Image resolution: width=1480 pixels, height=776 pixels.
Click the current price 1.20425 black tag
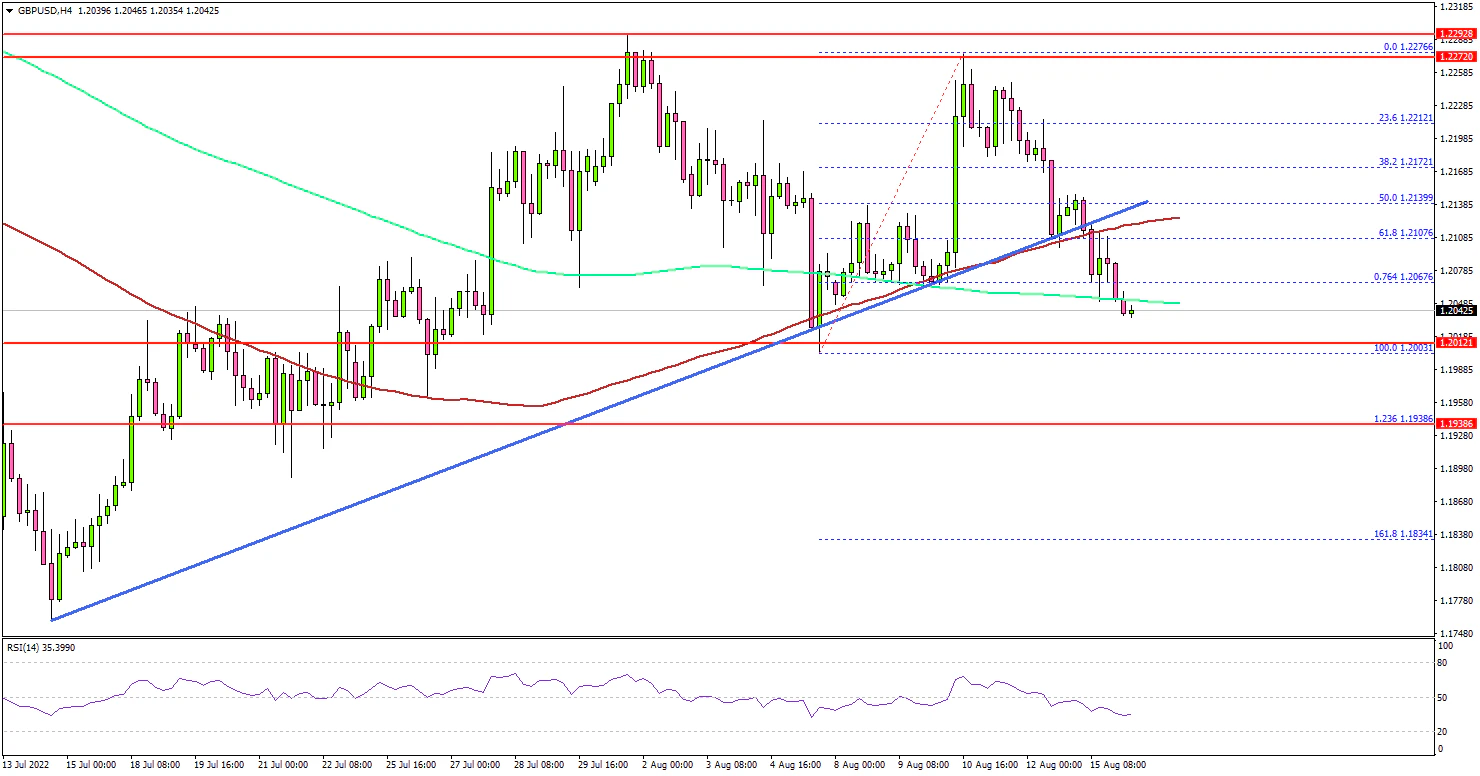[x=1457, y=310]
